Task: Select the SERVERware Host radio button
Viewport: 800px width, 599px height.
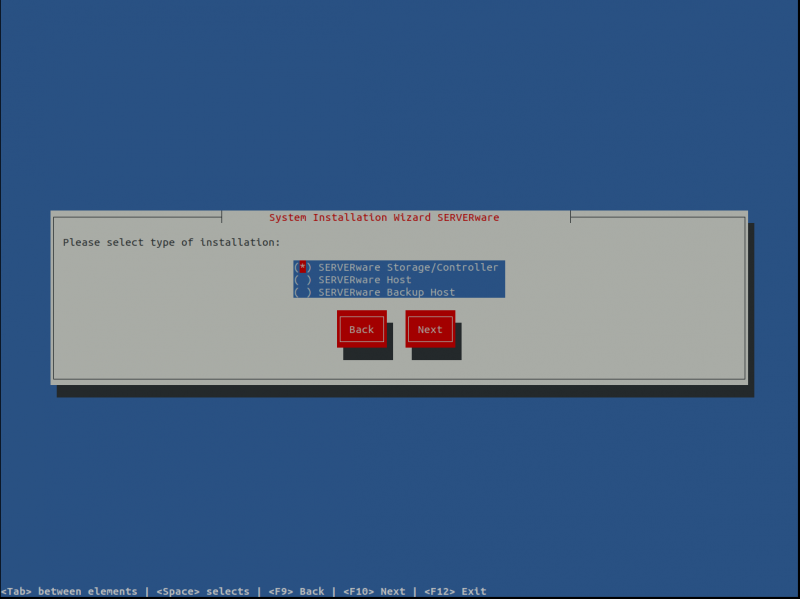Action: (303, 280)
